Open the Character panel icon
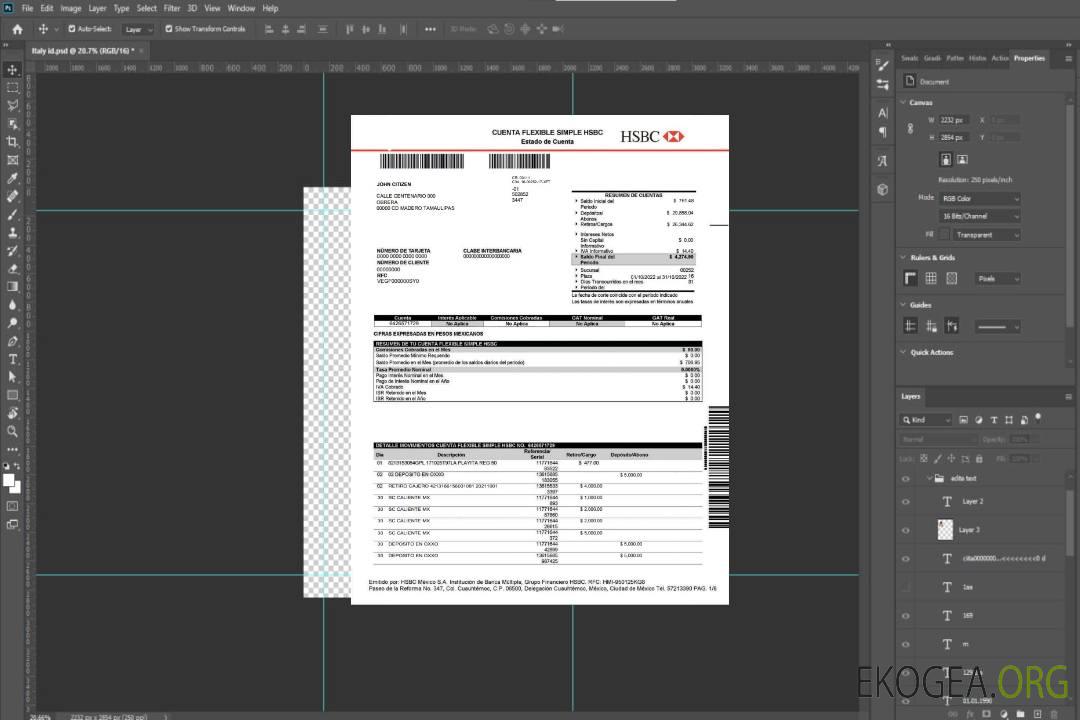 pos(883,112)
